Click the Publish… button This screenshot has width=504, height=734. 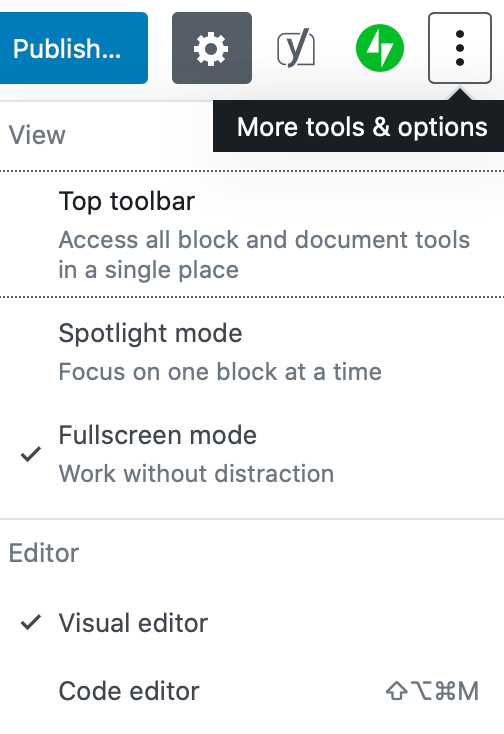73,48
